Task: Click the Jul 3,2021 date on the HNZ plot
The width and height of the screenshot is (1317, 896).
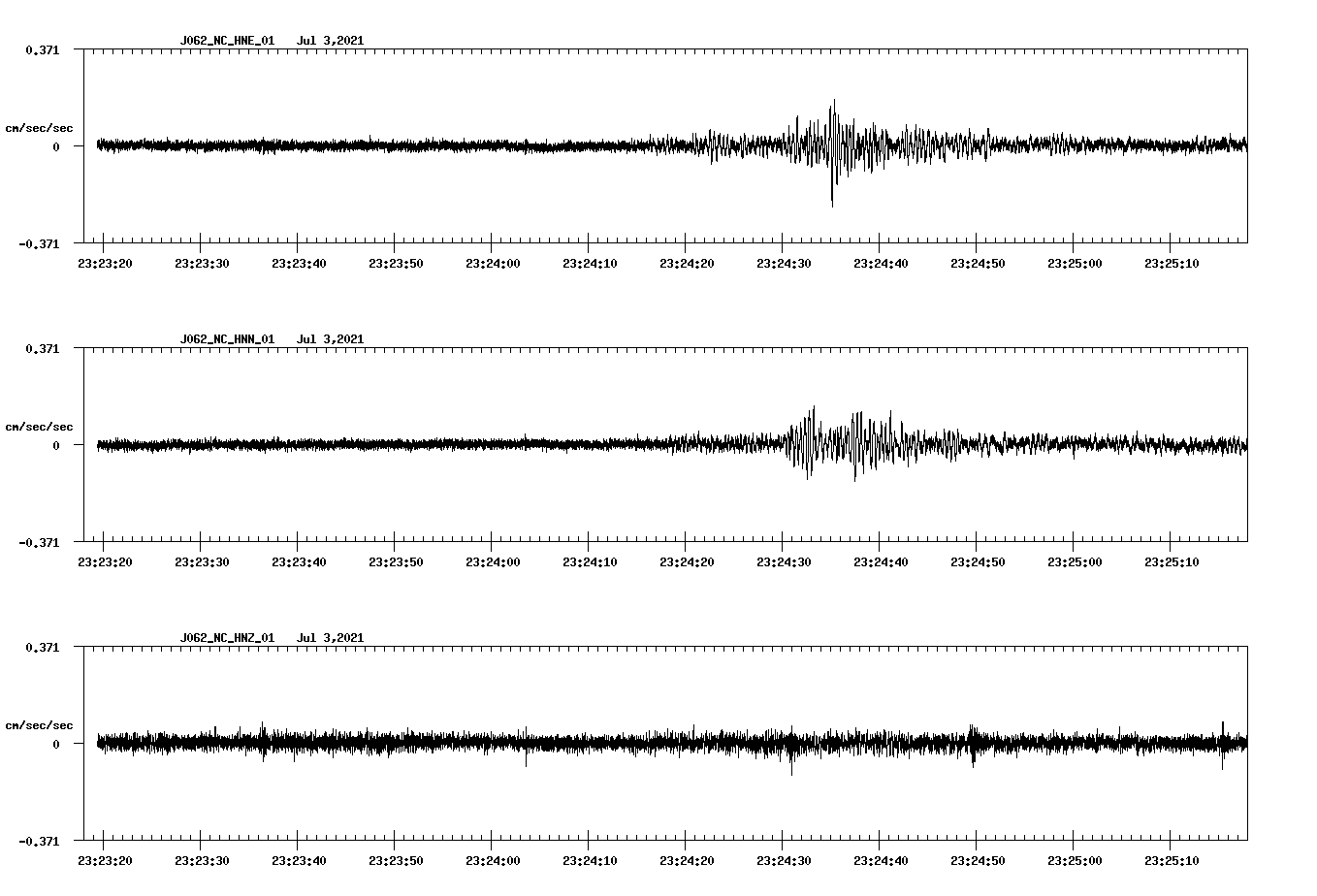Action: 330,638
